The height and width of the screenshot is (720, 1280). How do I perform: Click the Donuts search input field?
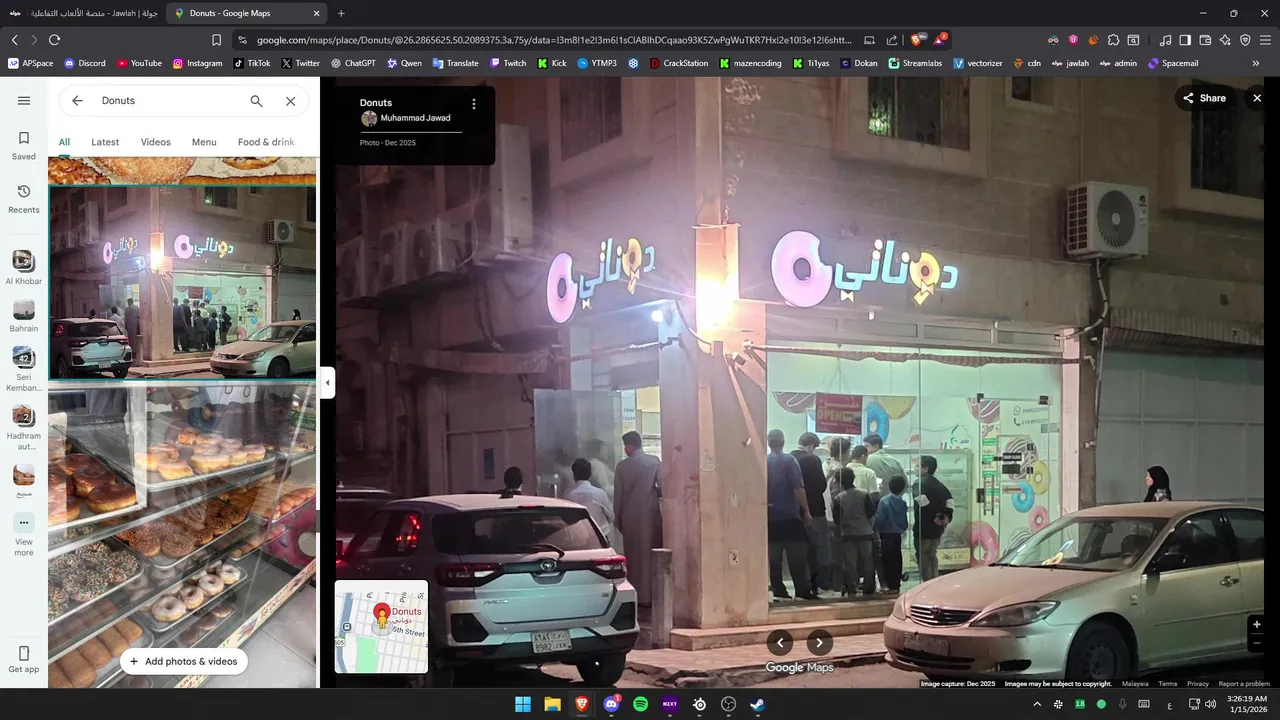[x=168, y=101]
